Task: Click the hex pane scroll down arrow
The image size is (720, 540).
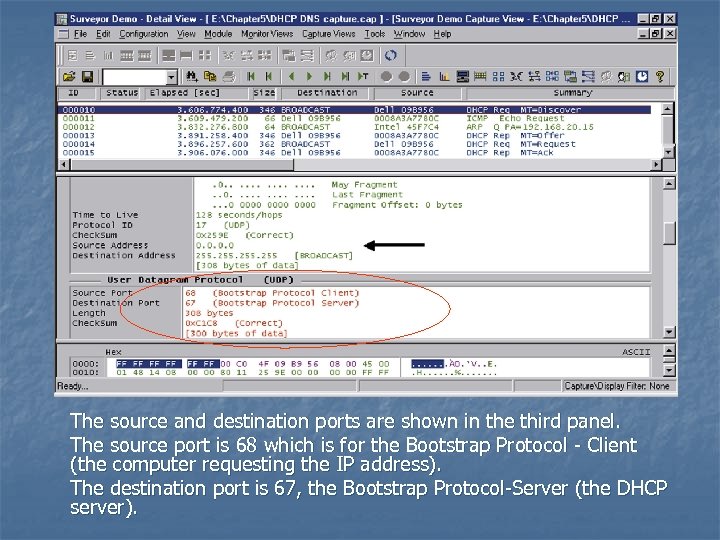Action: click(x=669, y=370)
